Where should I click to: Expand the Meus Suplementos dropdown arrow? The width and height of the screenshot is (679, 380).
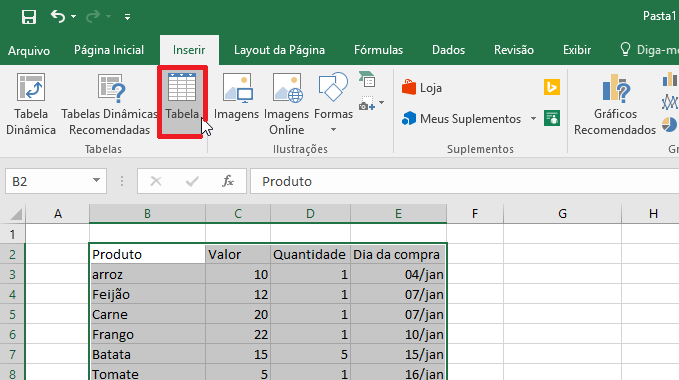click(534, 119)
